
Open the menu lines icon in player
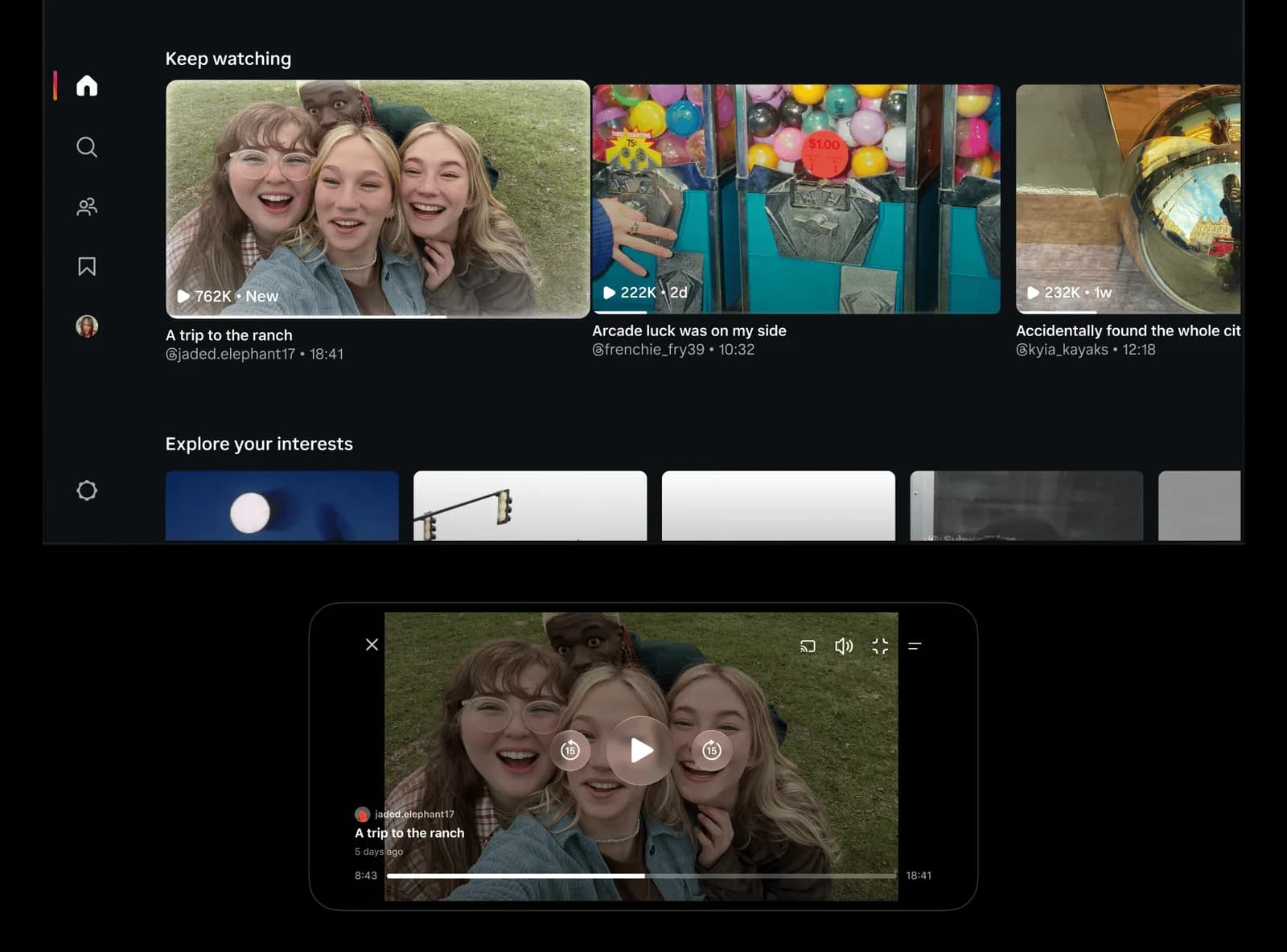(915, 646)
